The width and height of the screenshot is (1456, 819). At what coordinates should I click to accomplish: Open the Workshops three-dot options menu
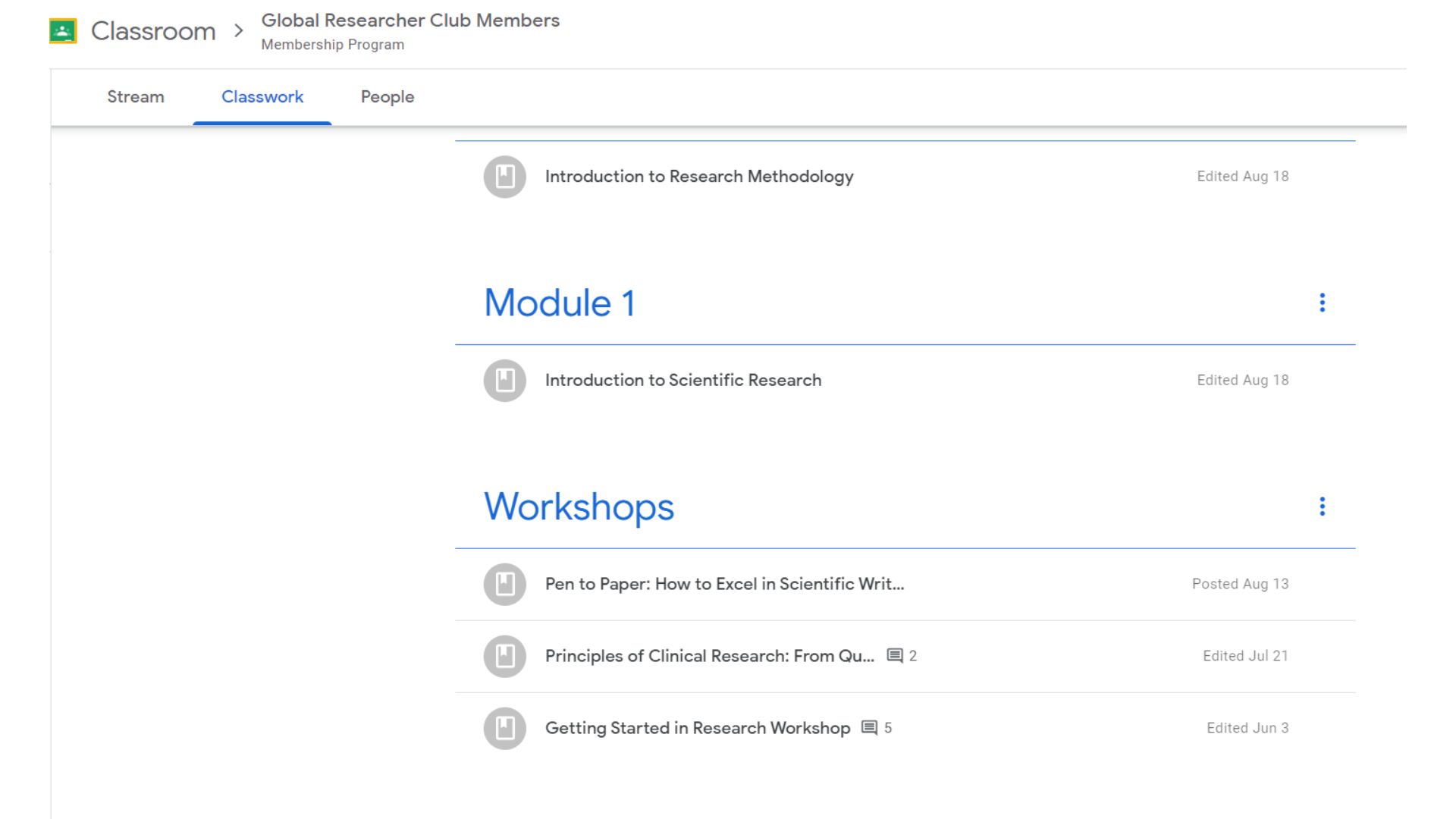coord(1323,507)
